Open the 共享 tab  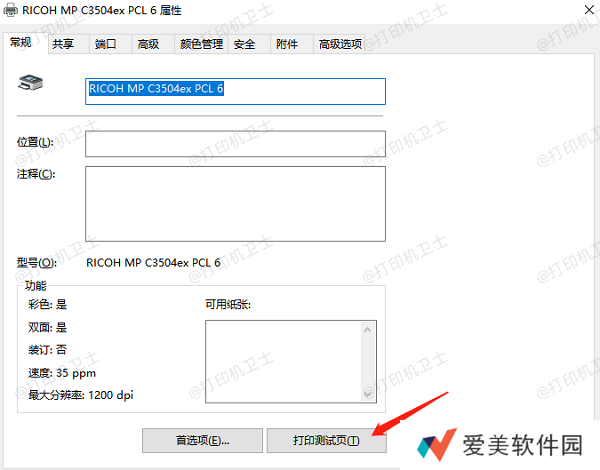tap(63, 44)
